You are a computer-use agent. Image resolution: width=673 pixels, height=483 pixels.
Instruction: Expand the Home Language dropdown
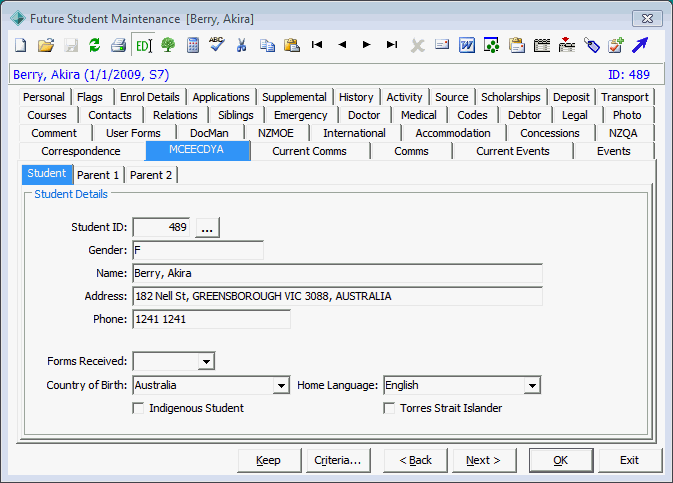[532, 386]
